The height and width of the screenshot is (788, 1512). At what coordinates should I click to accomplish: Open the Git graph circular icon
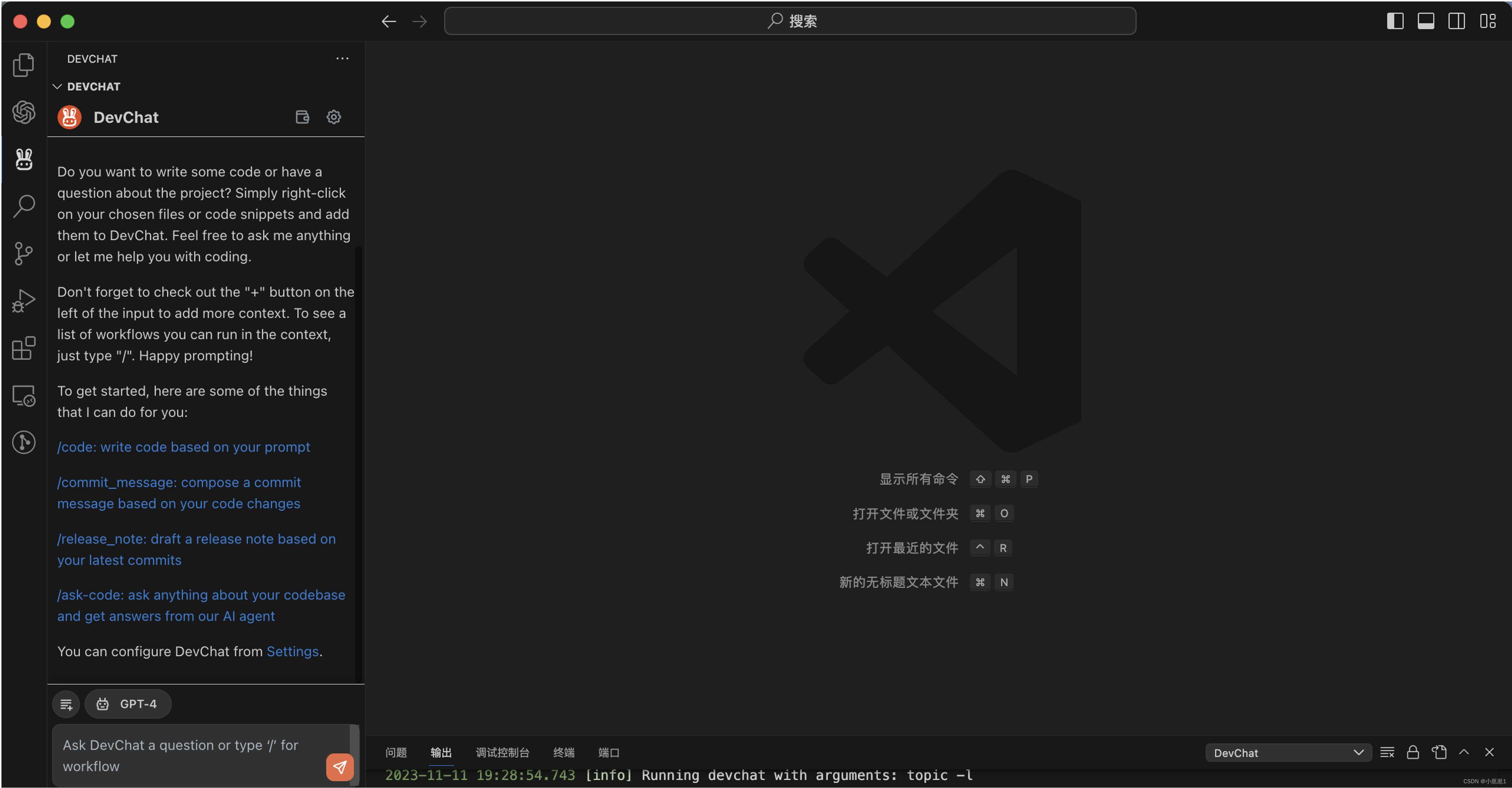click(23, 442)
